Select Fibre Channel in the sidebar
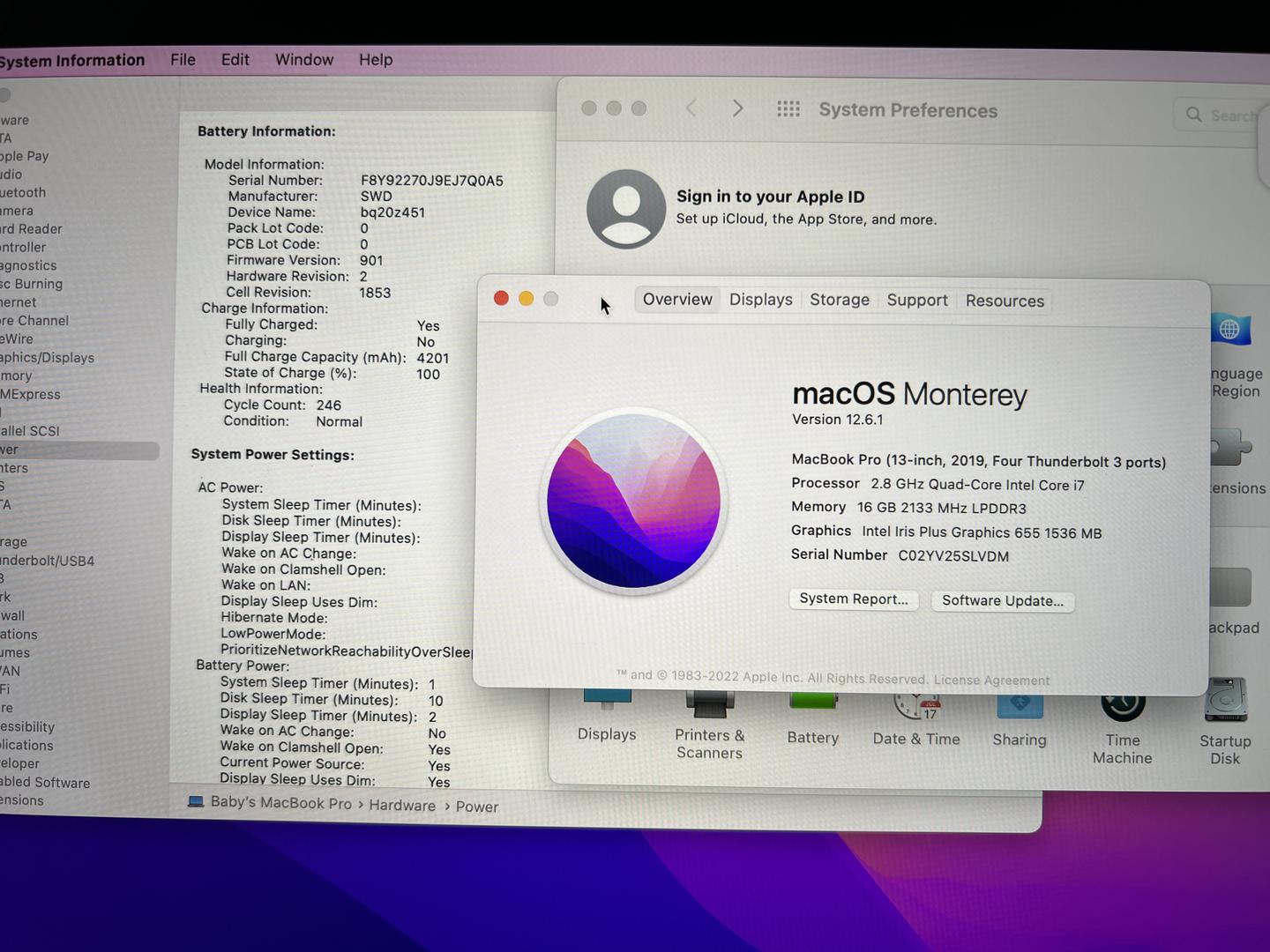 (34, 321)
